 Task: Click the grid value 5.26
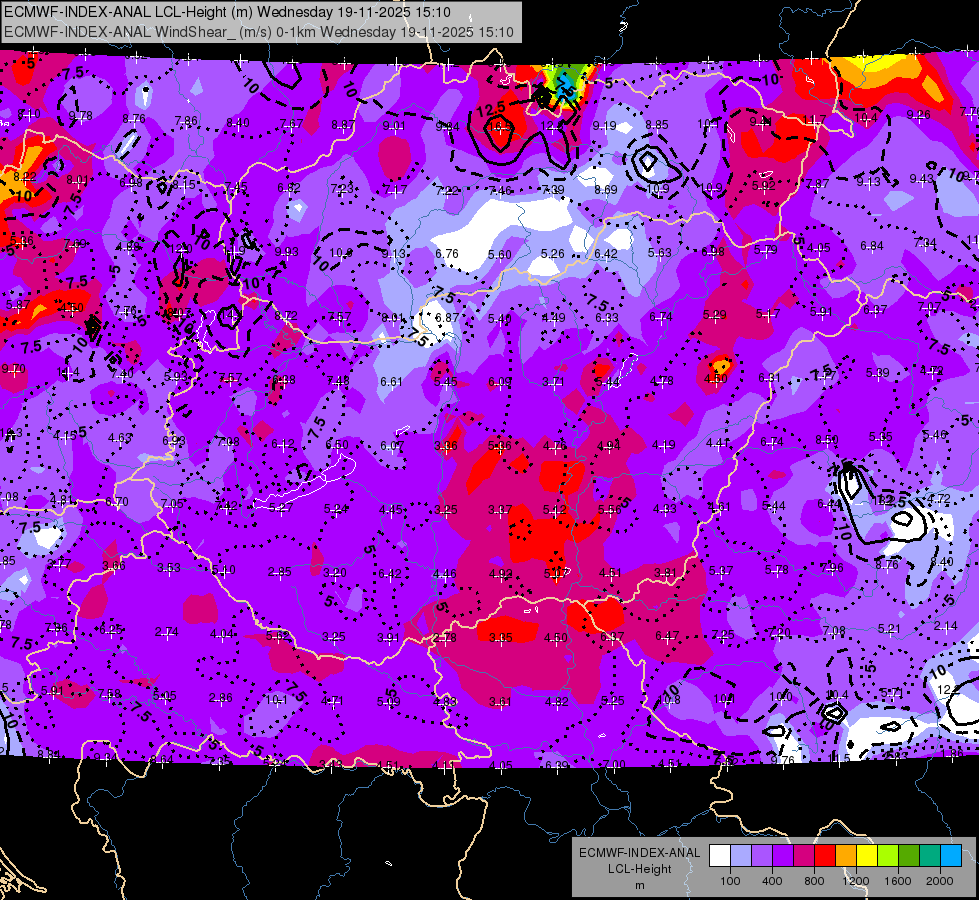553,254
